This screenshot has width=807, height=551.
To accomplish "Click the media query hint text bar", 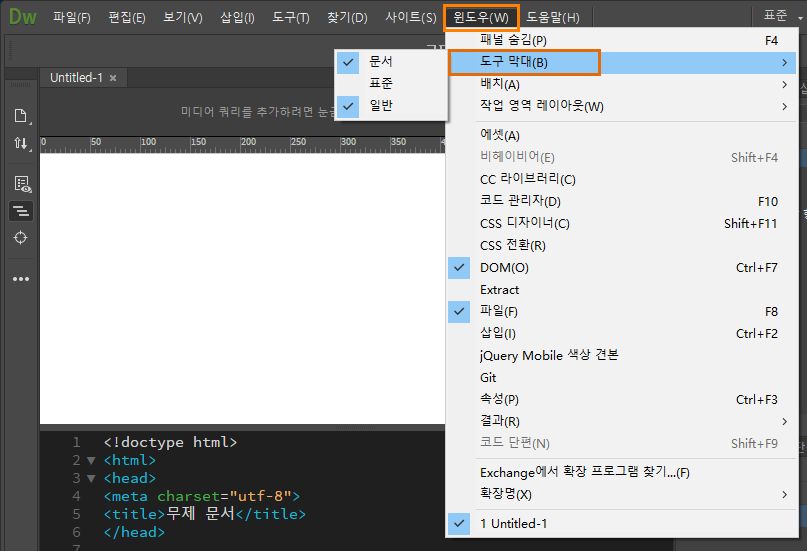I will (257, 112).
